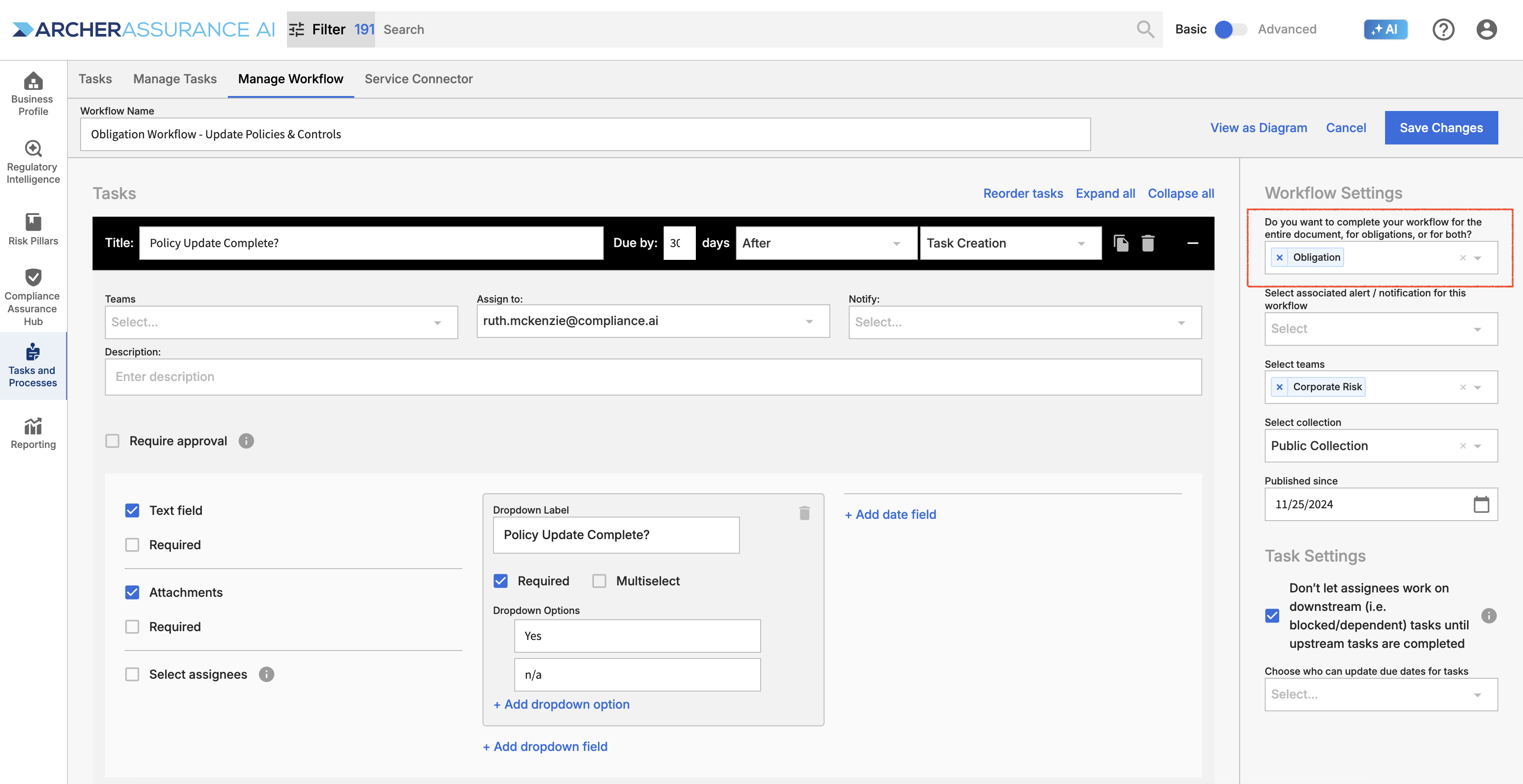Viewport: 1523px width, 784px height.
Task: Open Compliance Assurance Hub in the sidebar
Action: pos(33,297)
